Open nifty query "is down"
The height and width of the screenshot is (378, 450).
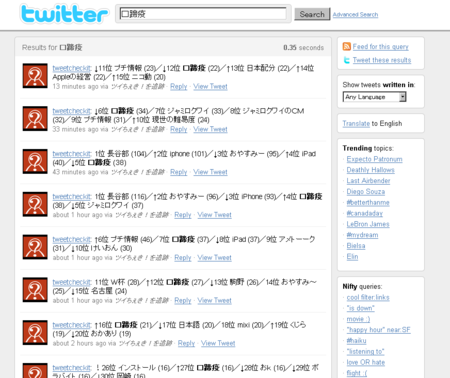coord(361,308)
